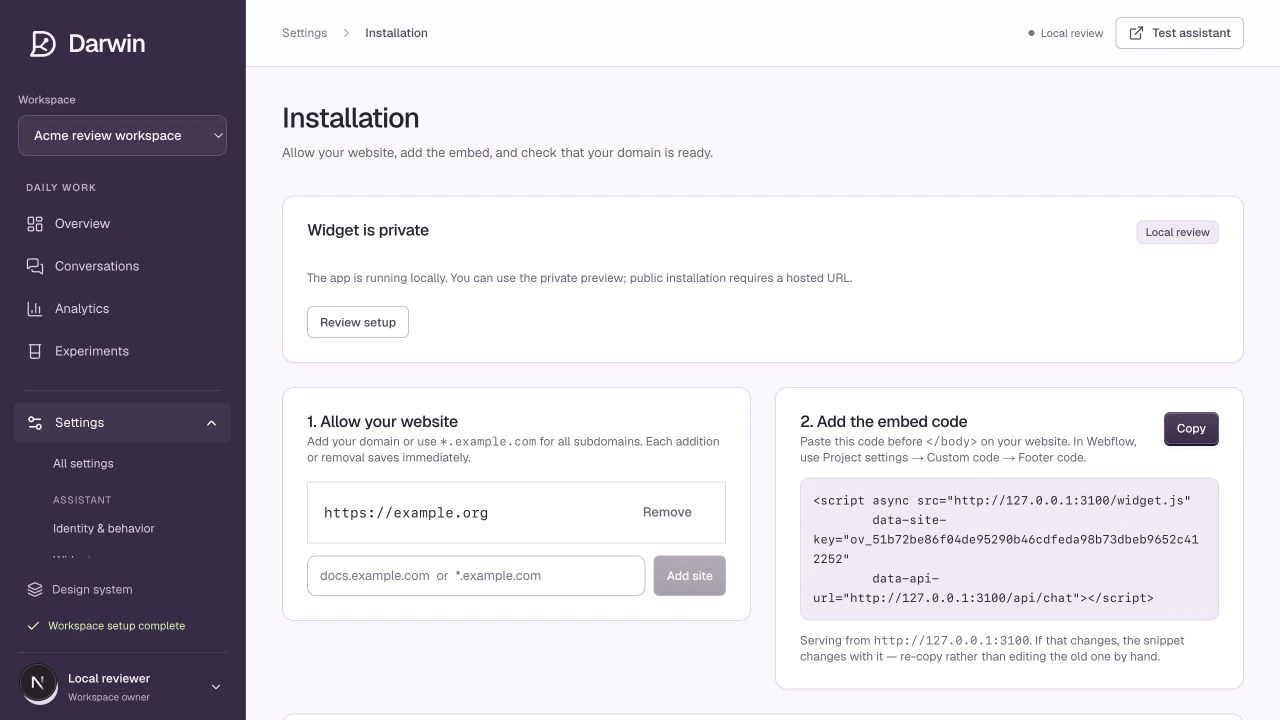Click the Installation breadcrumb text

pos(396,33)
